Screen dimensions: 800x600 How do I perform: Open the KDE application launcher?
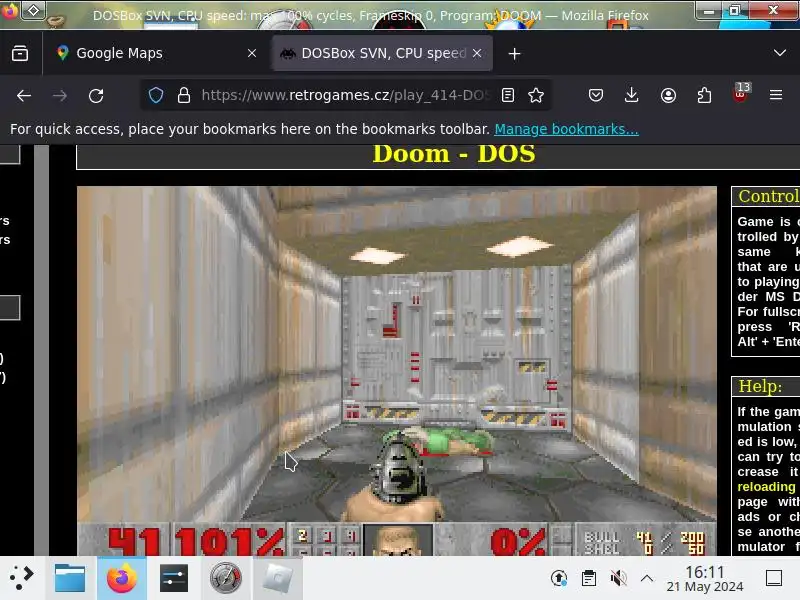tap(22, 578)
